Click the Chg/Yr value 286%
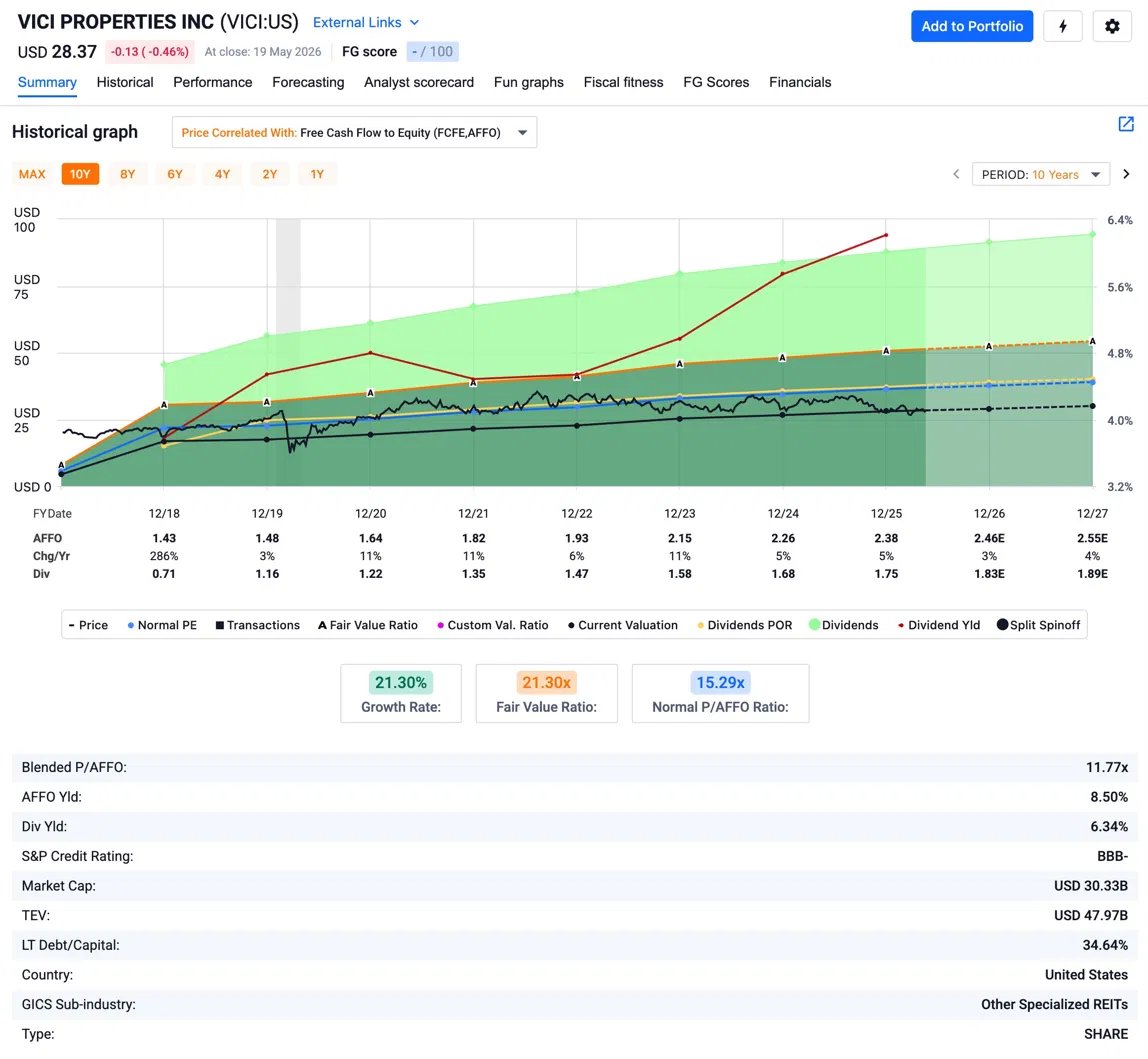This screenshot has width=1148, height=1059. (164, 556)
